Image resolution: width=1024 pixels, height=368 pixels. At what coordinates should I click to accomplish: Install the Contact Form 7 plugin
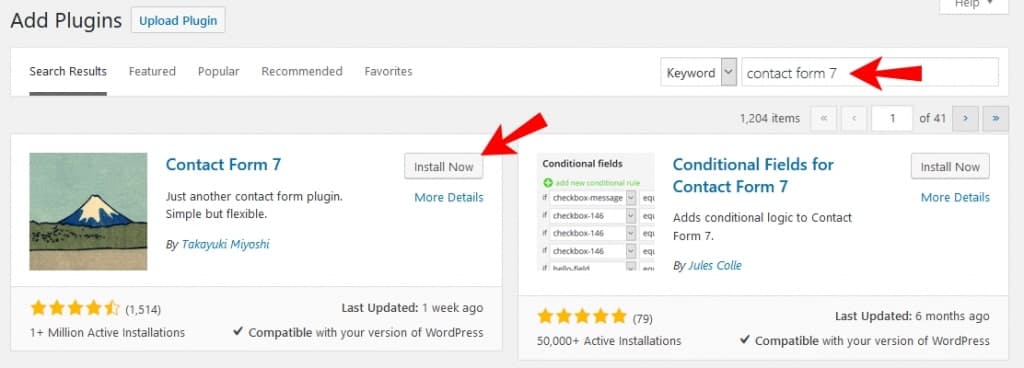[444, 166]
